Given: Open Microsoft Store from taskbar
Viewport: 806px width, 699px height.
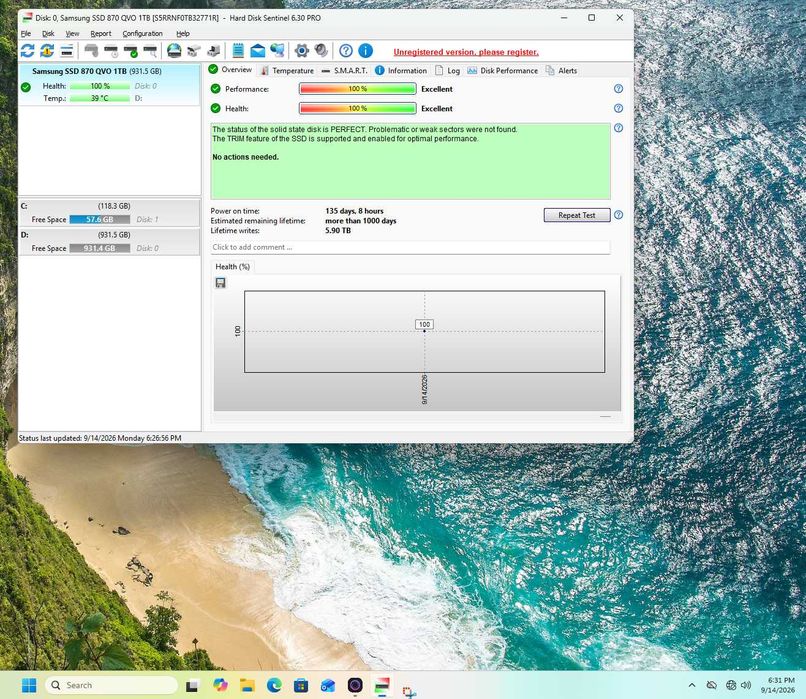Looking at the screenshot, I should 301,685.
